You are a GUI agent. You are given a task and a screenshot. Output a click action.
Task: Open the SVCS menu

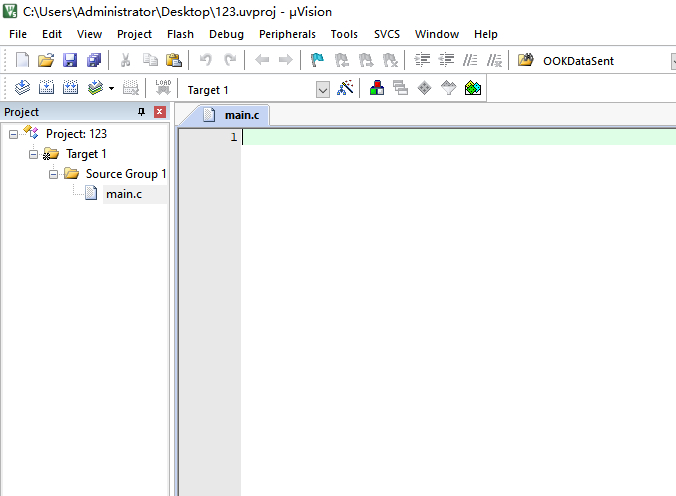[x=387, y=34]
